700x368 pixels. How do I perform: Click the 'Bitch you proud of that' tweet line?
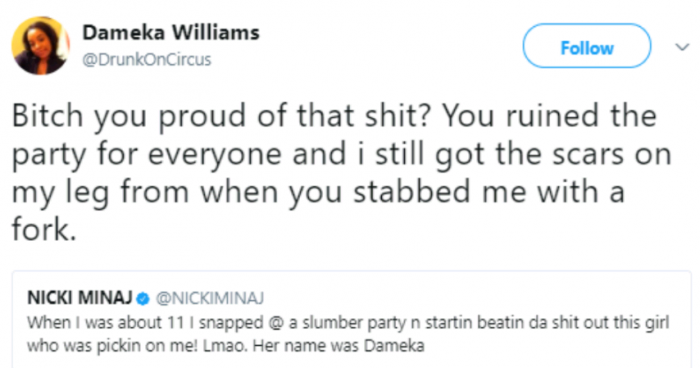(334, 116)
